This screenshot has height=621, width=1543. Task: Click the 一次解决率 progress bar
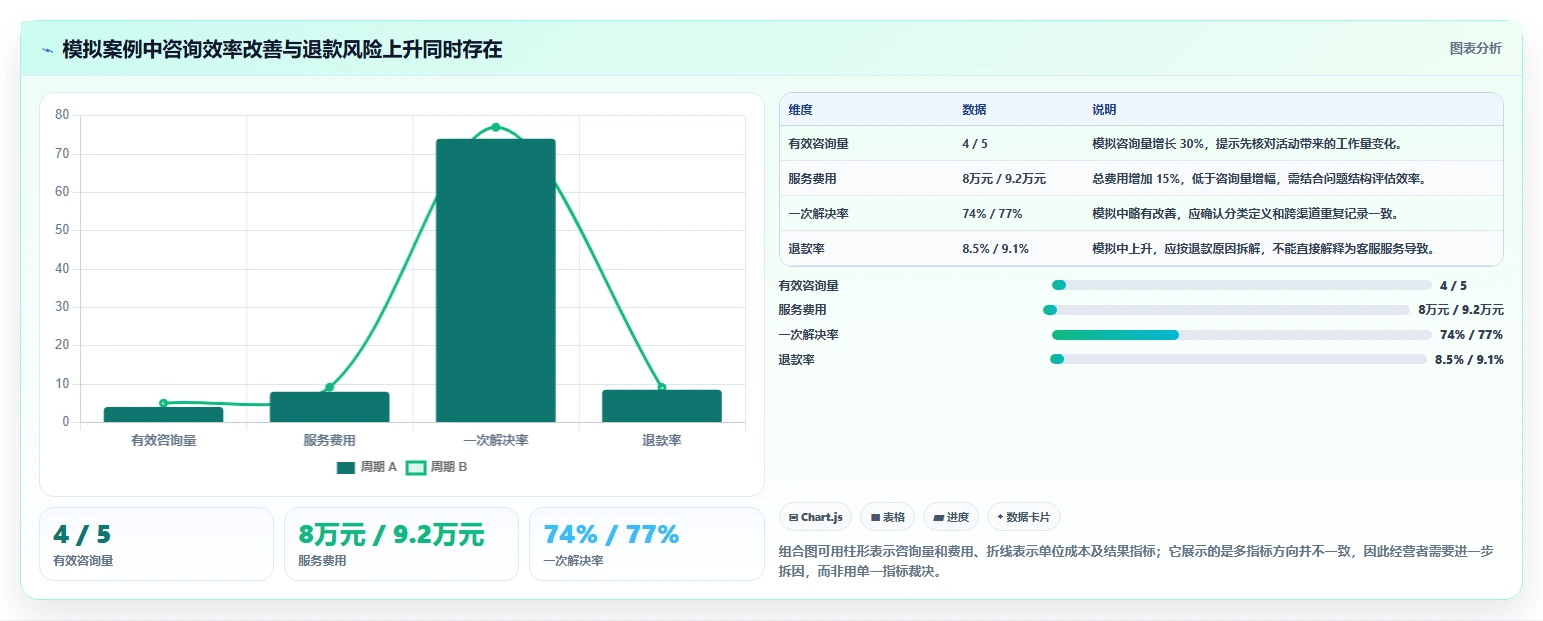point(1242,334)
